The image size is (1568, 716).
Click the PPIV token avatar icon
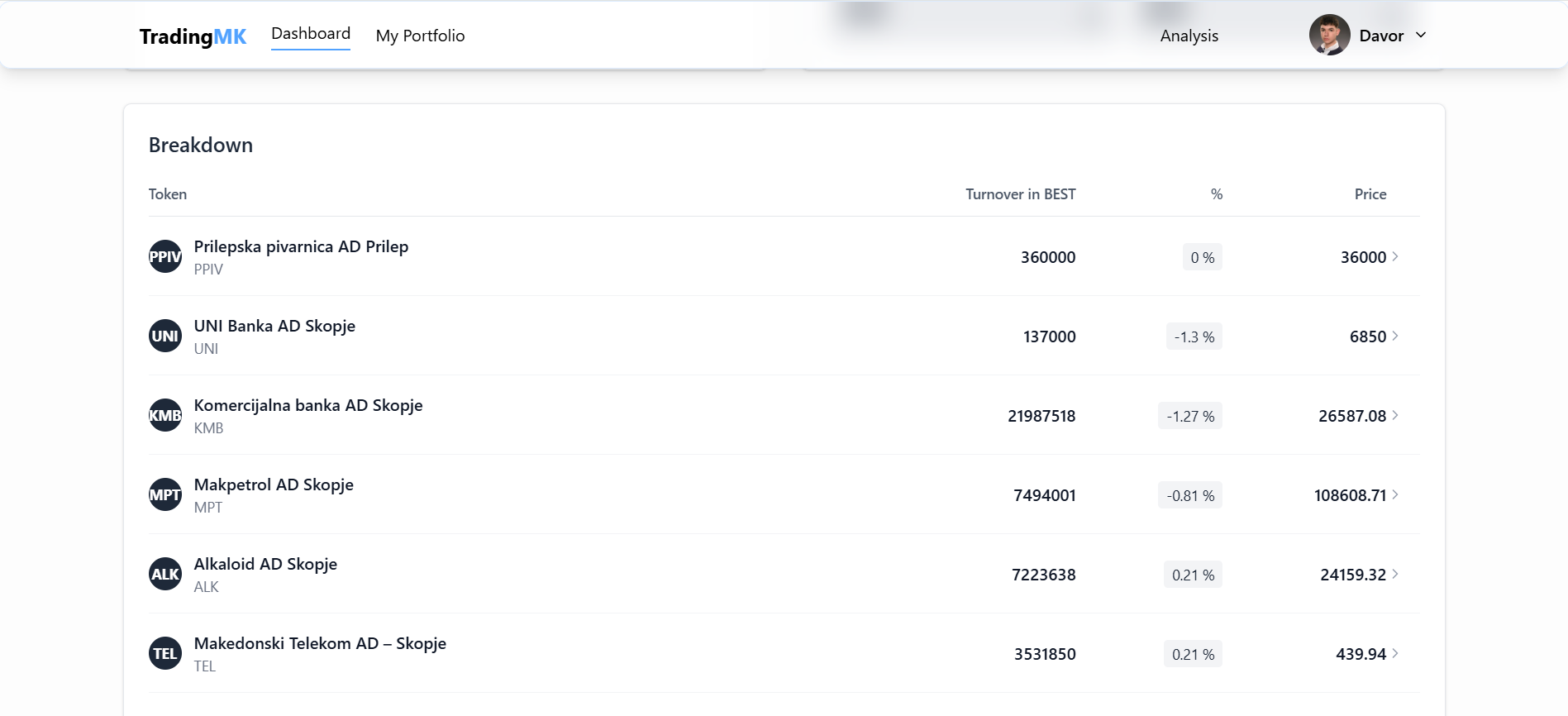pos(164,256)
